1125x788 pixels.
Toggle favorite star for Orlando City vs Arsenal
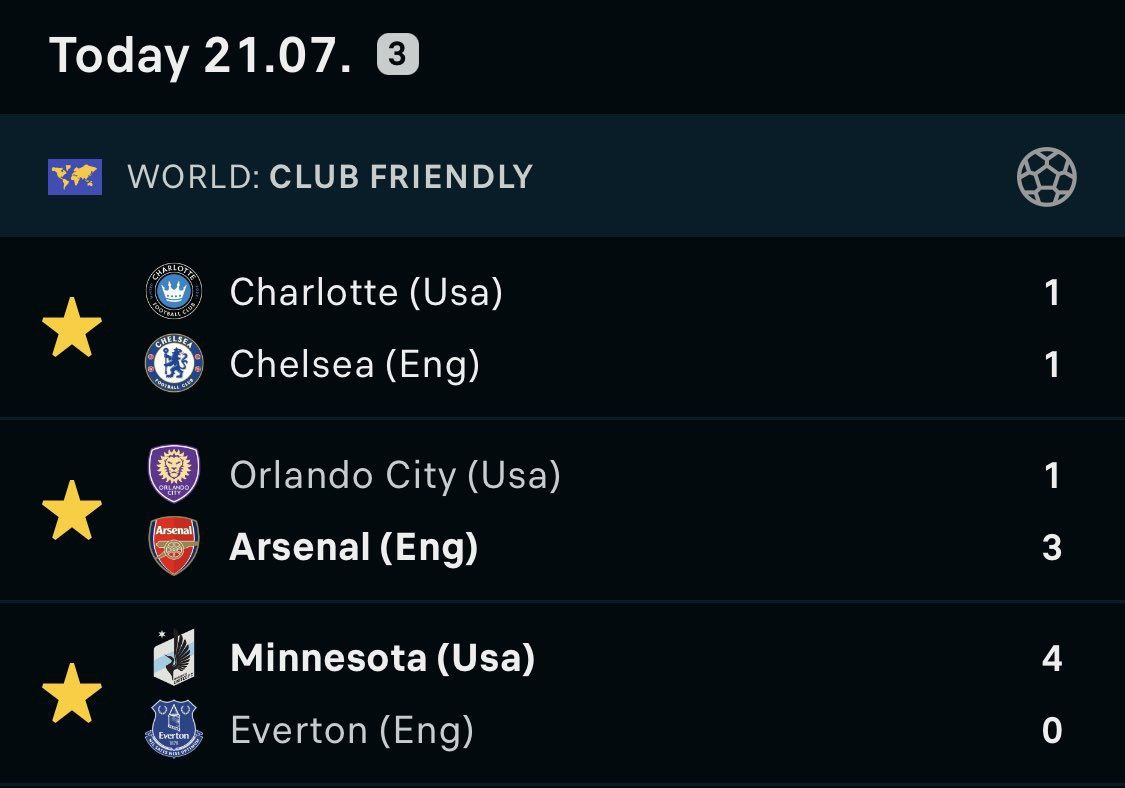(72, 510)
